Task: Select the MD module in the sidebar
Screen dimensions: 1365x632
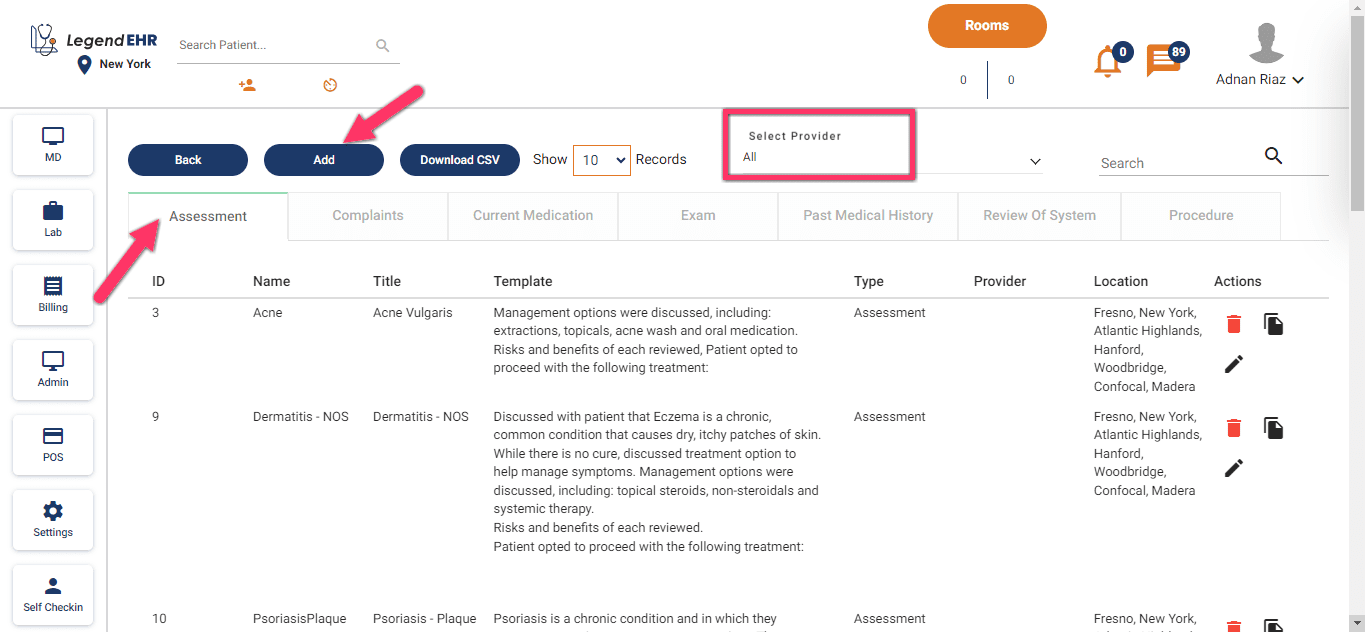Action: pyautogui.click(x=52, y=143)
